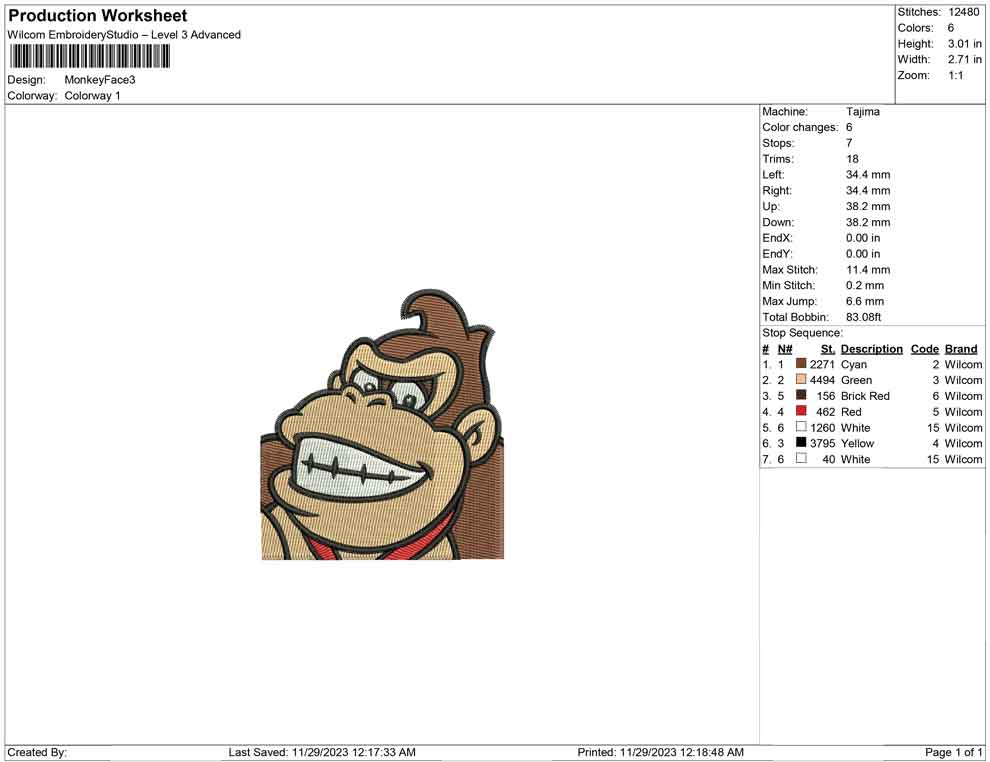The height and width of the screenshot is (762, 990).
Task: Click the stitch count 3795 in Yellow row
Action: [x=823, y=443]
